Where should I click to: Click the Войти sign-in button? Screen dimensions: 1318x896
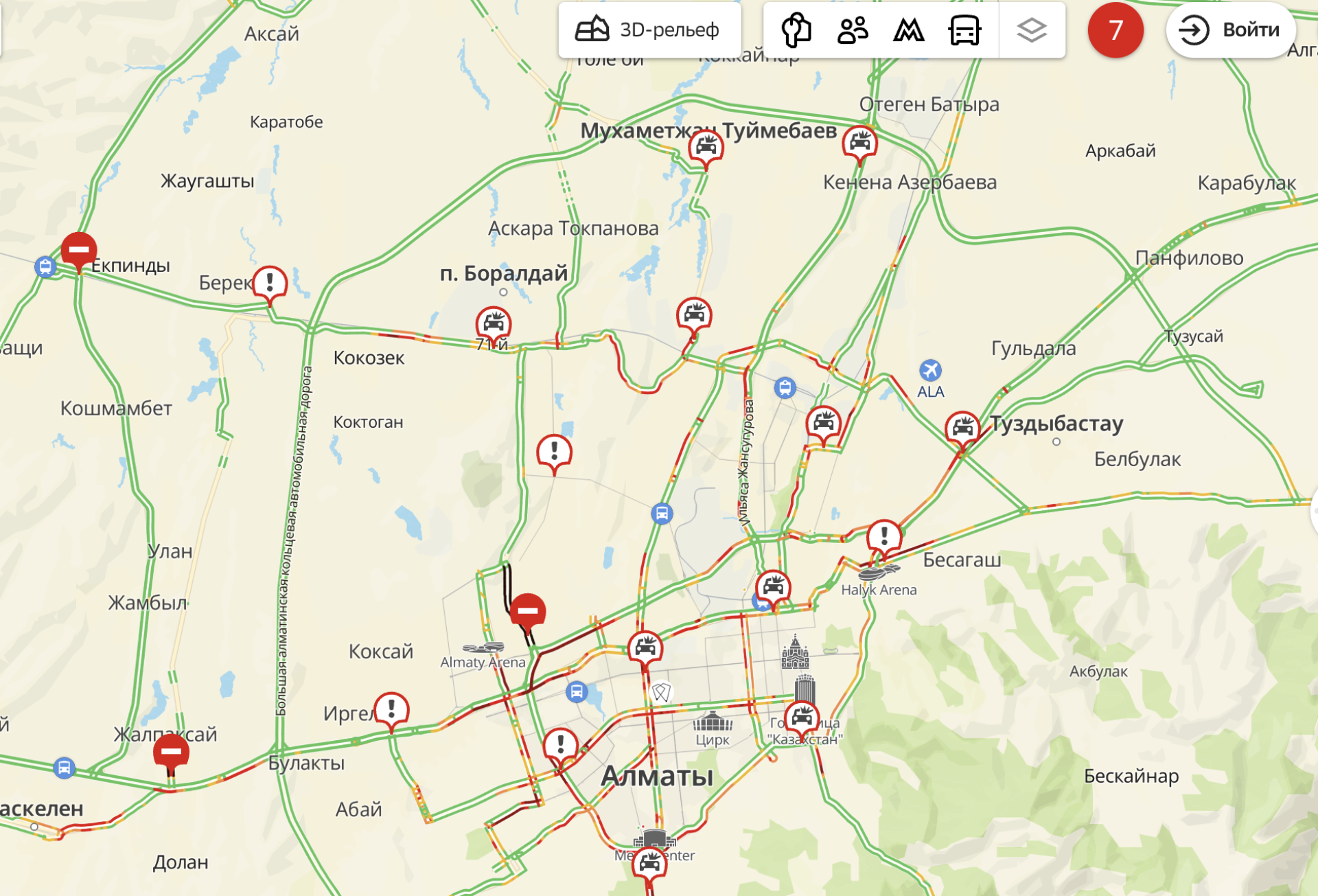pos(1231,30)
